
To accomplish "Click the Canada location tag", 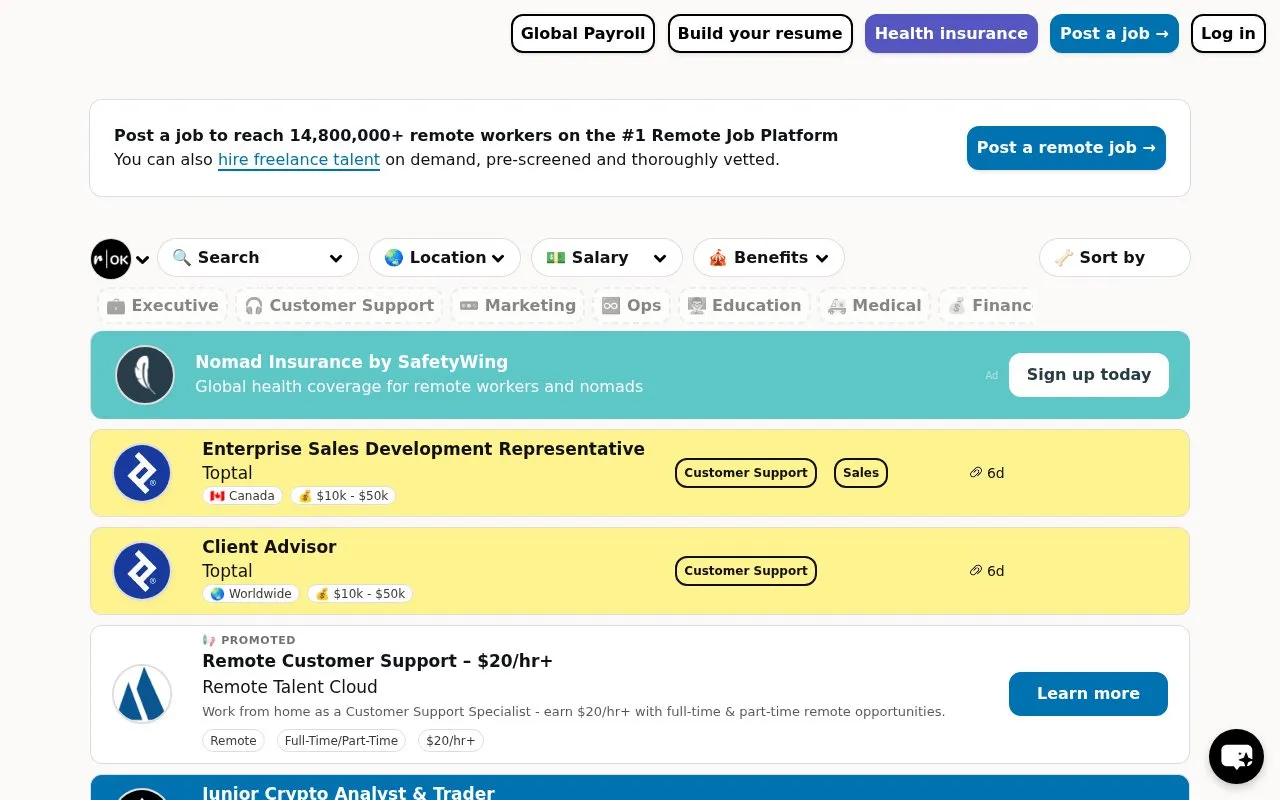I will pyautogui.click(x=242, y=496).
